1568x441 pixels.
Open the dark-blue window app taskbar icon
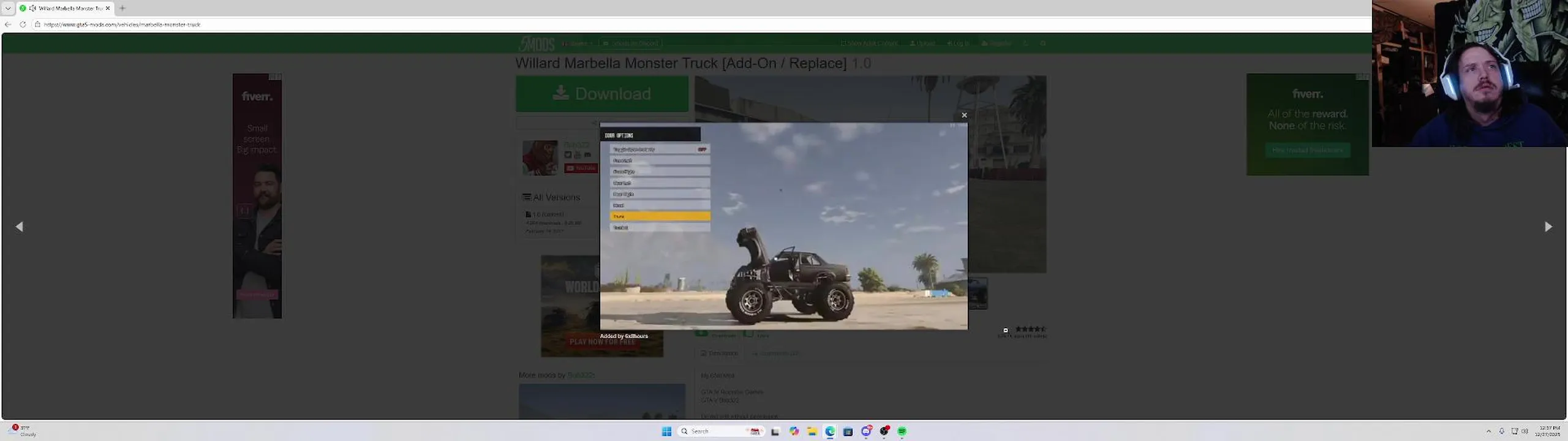(x=848, y=431)
